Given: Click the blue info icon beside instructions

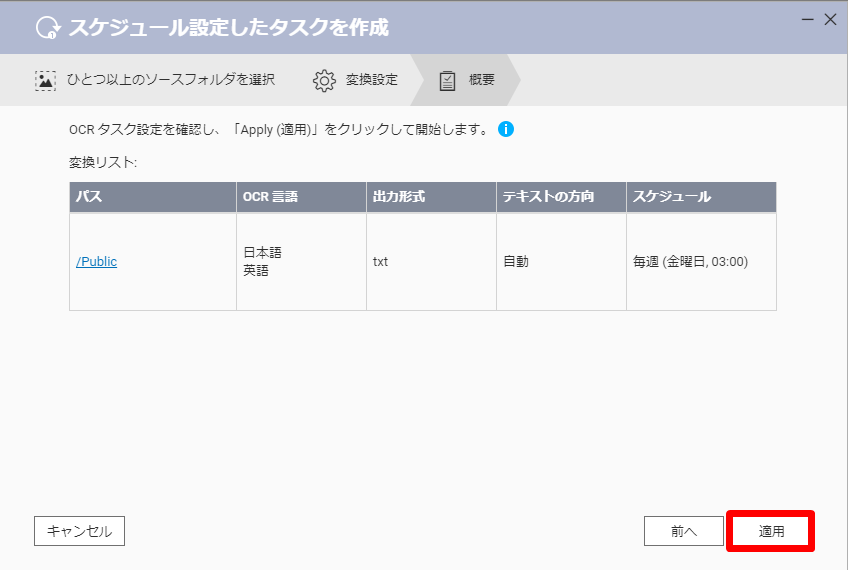Looking at the screenshot, I should [x=506, y=129].
